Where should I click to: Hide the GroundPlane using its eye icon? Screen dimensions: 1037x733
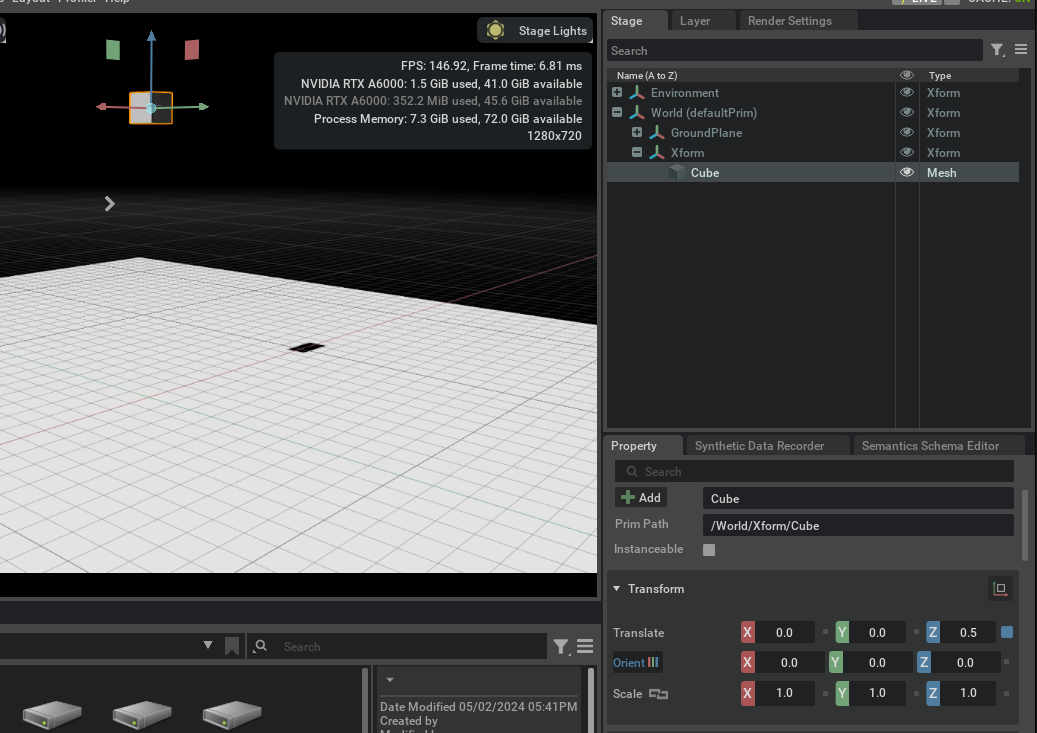click(907, 133)
